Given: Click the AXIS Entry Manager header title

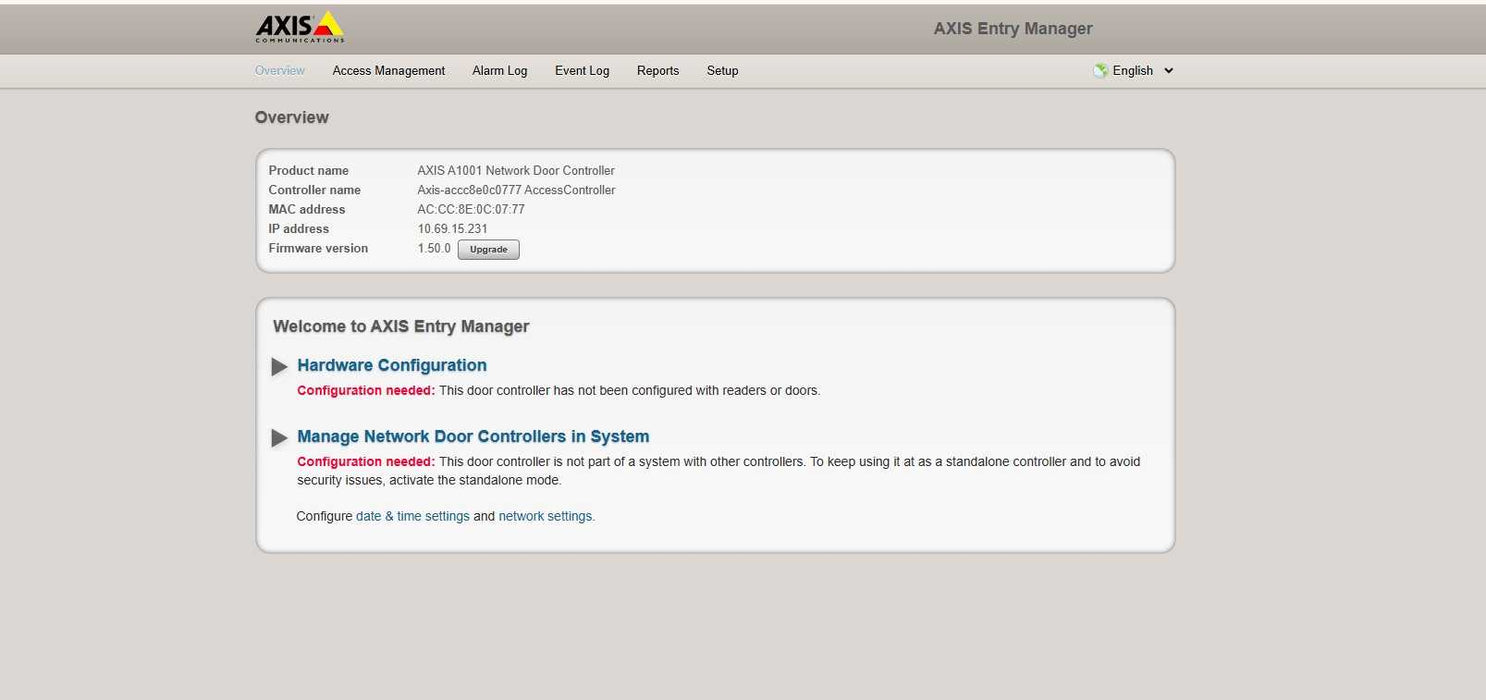Looking at the screenshot, I should click(1013, 28).
